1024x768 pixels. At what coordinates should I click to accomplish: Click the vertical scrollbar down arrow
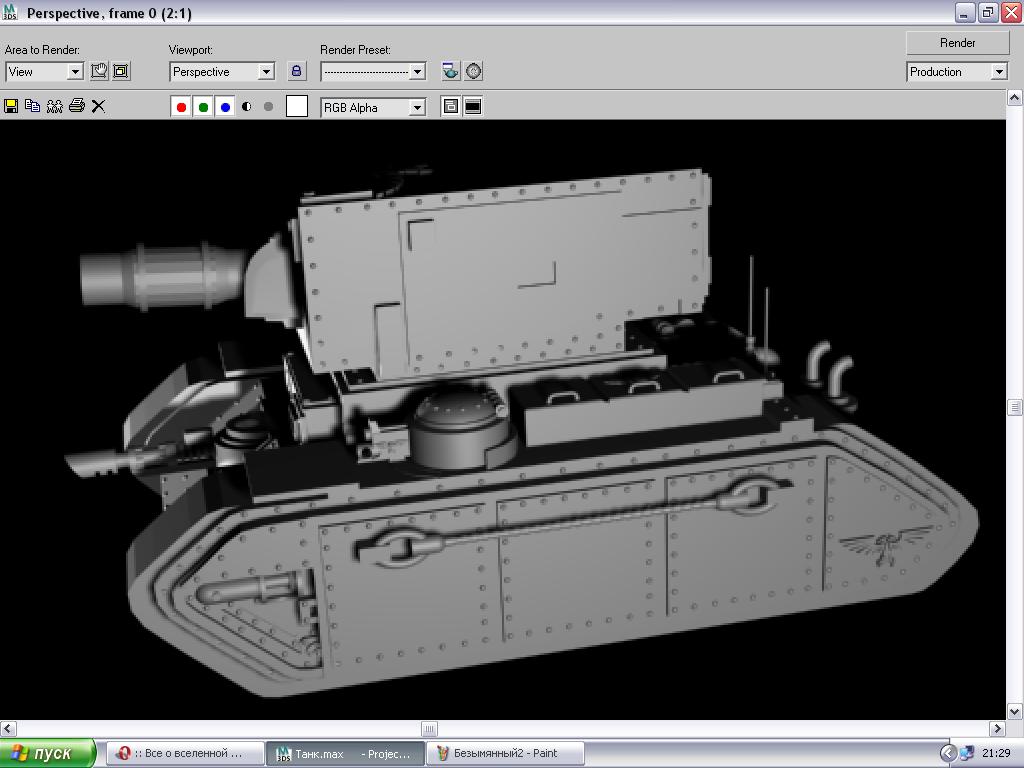[x=1015, y=711]
